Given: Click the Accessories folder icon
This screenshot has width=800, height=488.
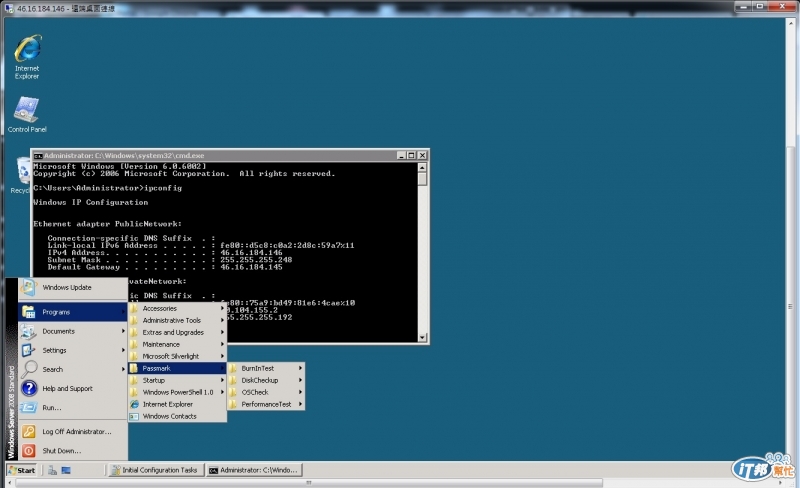Looking at the screenshot, I should tap(134, 308).
